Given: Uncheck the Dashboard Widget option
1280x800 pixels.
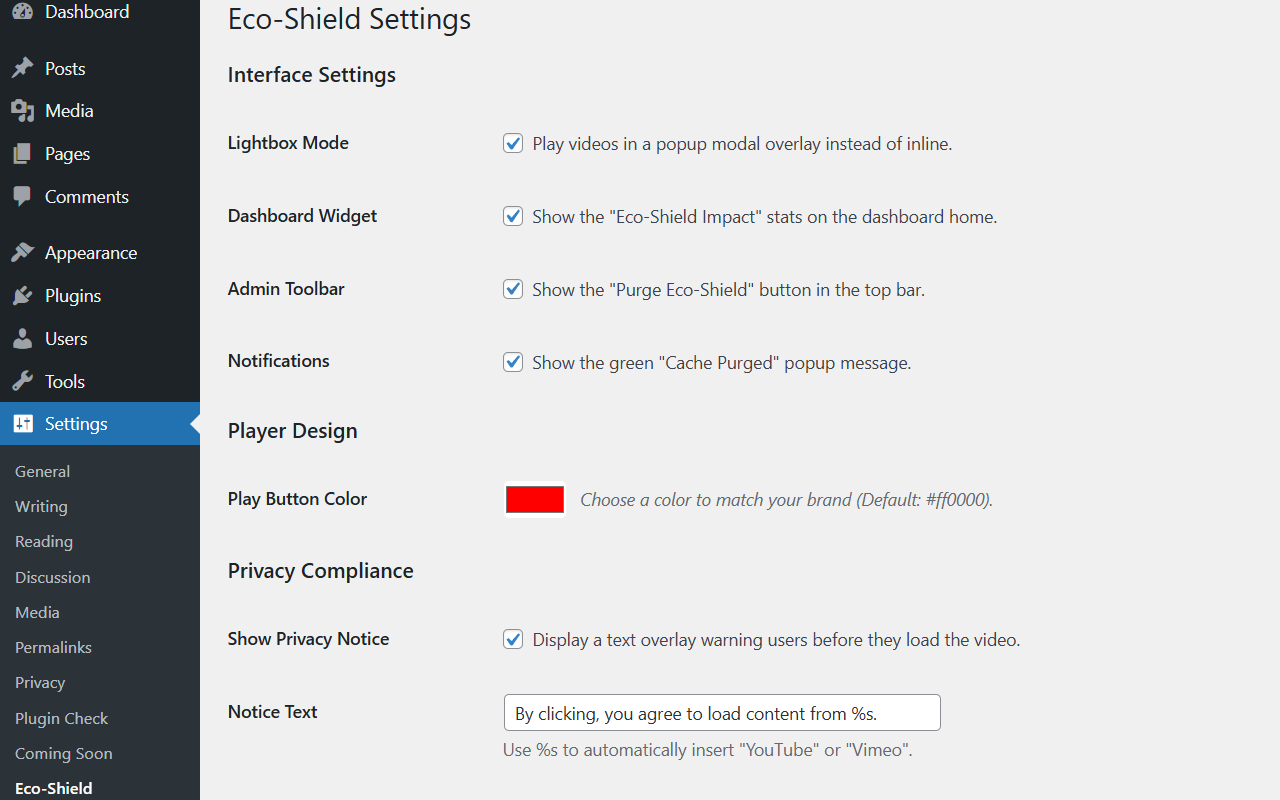Looking at the screenshot, I should (513, 216).
